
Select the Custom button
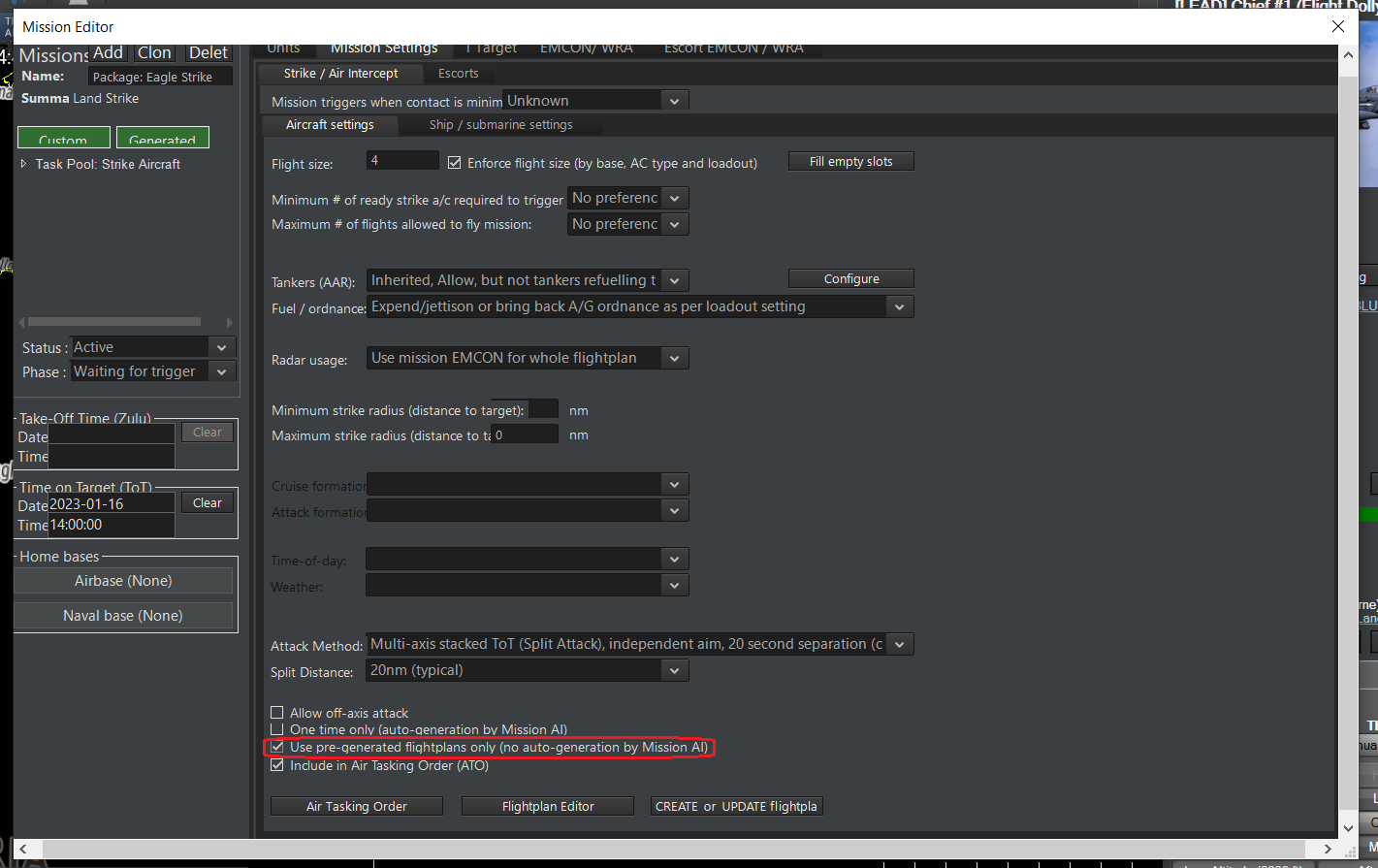coord(64,138)
